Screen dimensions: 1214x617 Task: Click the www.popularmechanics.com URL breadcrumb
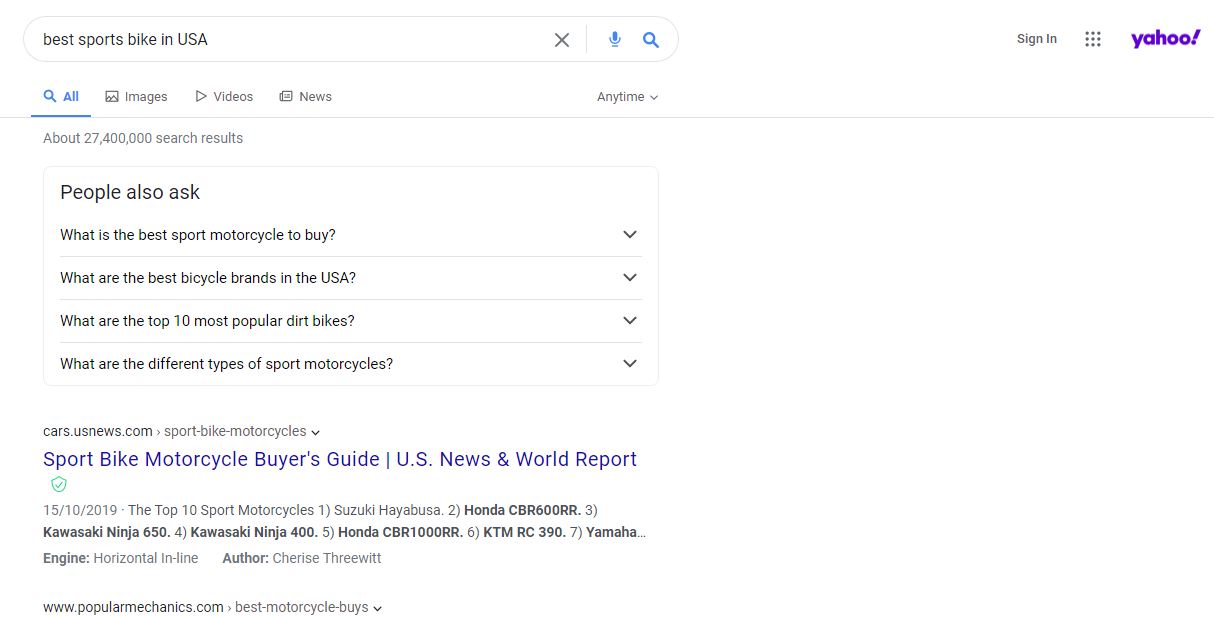(206, 608)
